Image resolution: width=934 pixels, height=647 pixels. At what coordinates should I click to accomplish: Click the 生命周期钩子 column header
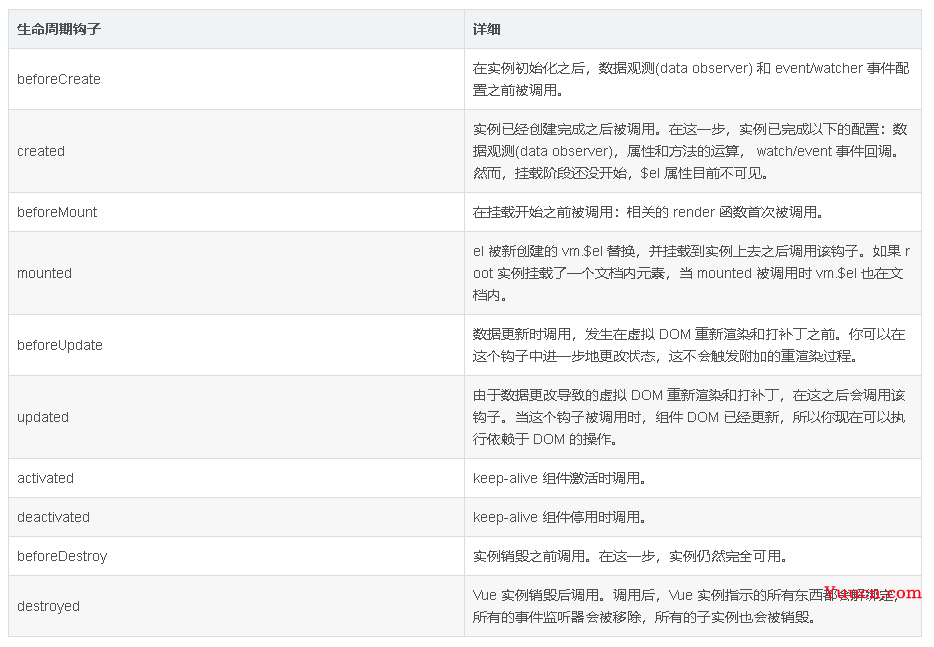[59, 29]
